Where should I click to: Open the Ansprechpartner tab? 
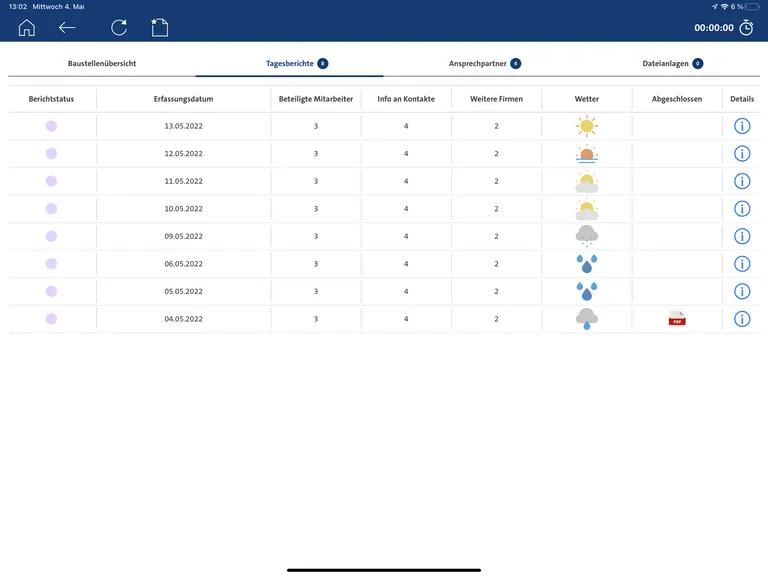click(x=484, y=63)
